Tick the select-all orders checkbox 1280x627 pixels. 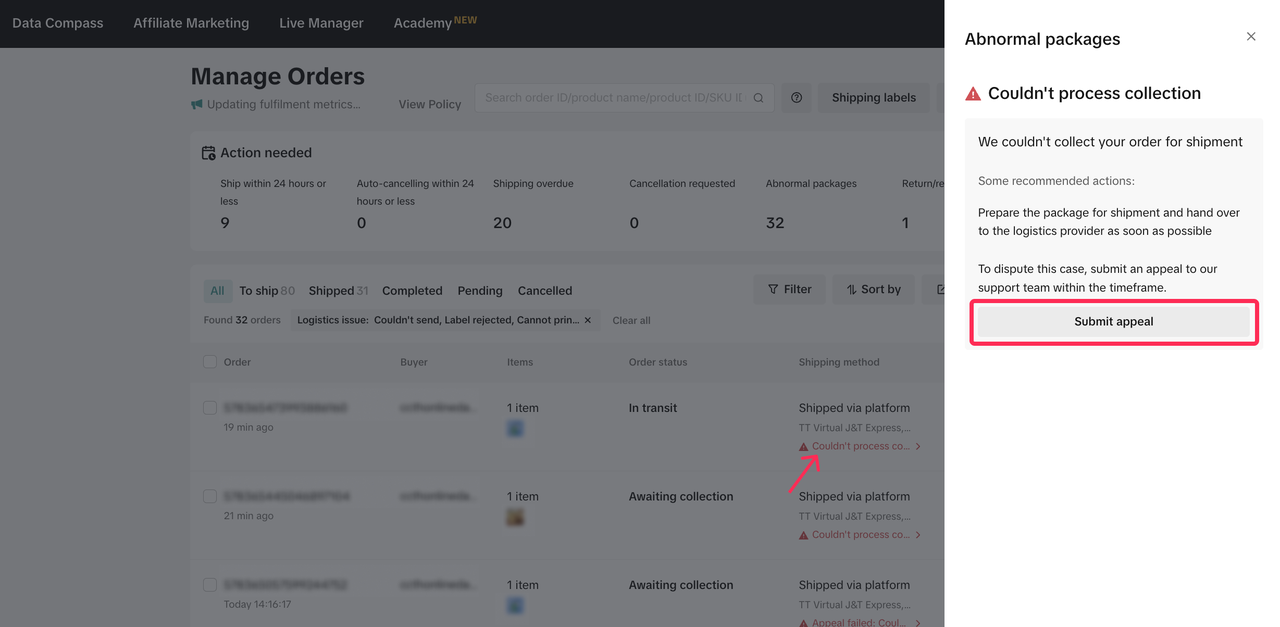210,362
